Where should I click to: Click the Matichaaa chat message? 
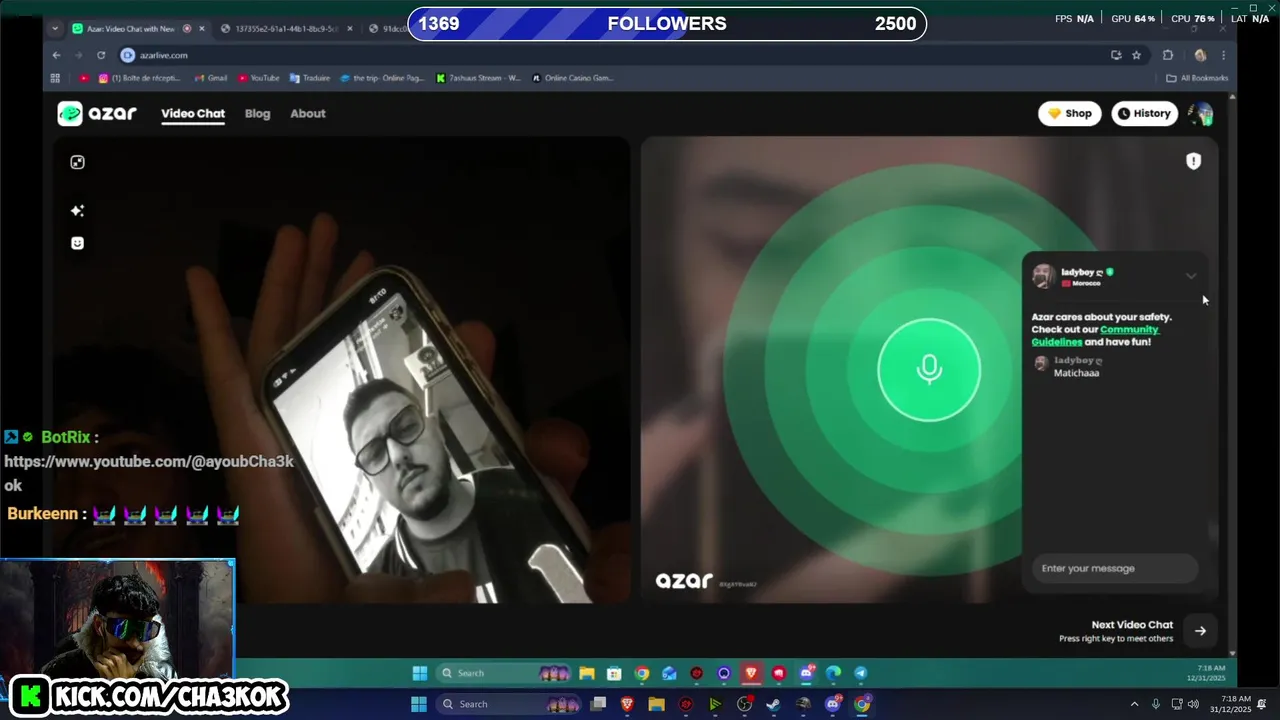pos(1076,373)
